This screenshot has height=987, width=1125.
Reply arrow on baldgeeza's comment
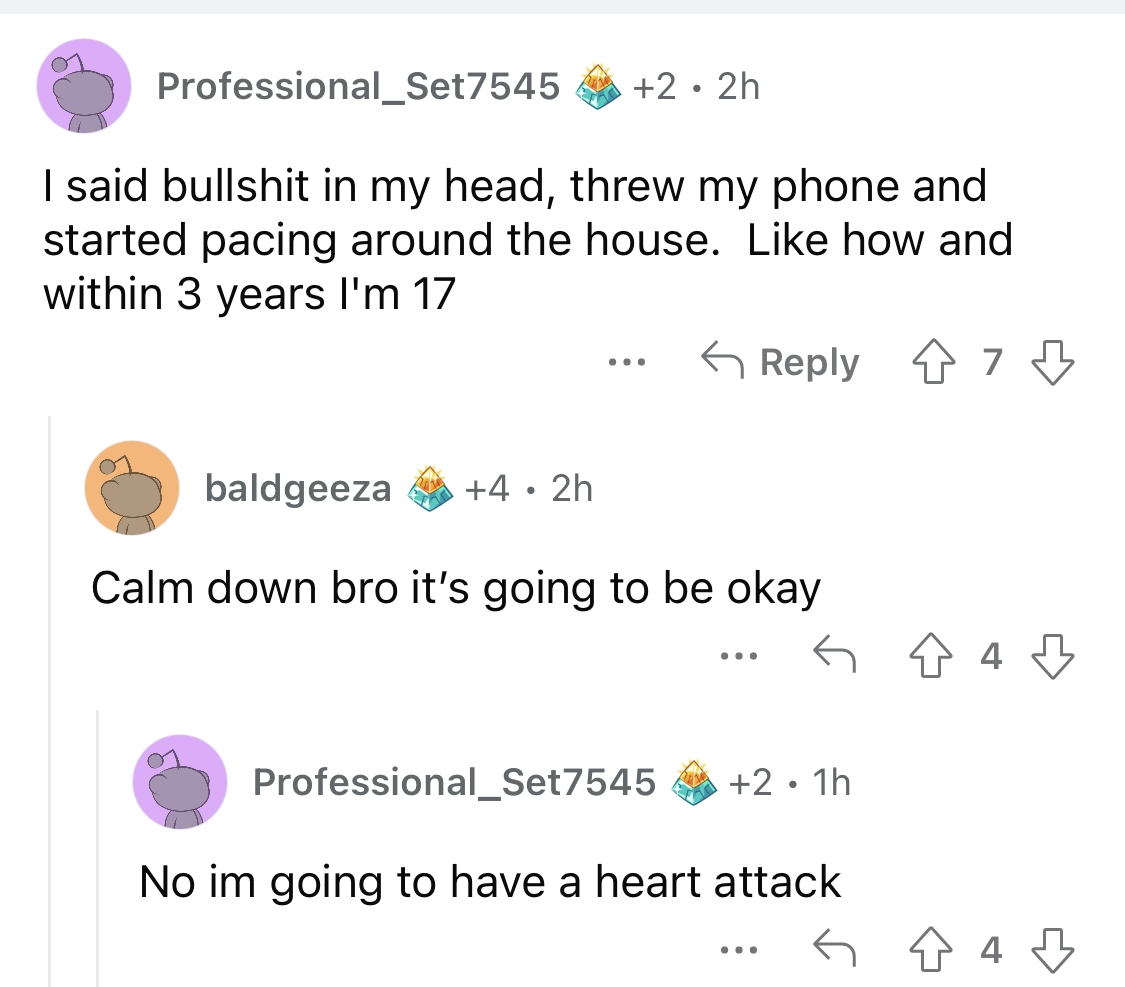(x=834, y=654)
